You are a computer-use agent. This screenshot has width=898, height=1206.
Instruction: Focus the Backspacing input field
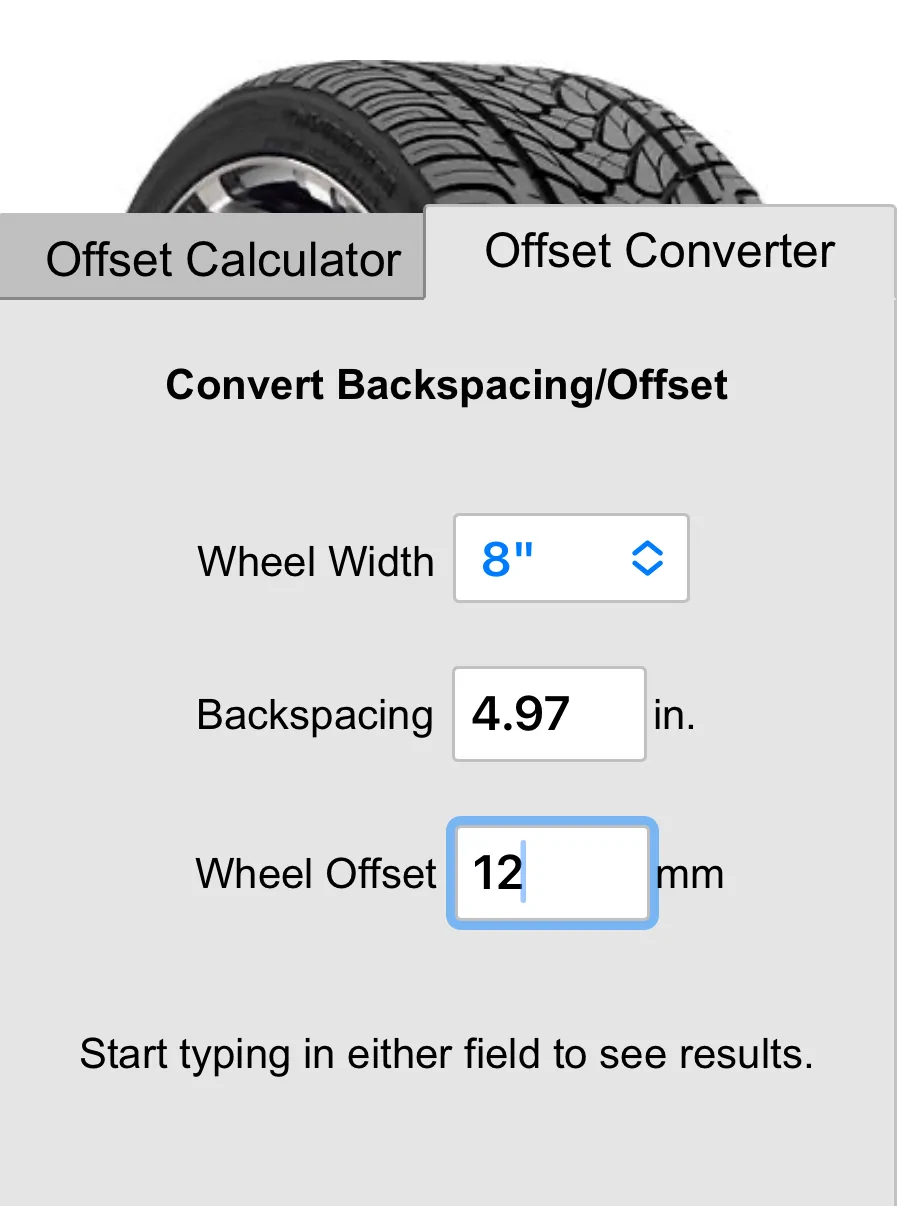pyautogui.click(x=549, y=714)
